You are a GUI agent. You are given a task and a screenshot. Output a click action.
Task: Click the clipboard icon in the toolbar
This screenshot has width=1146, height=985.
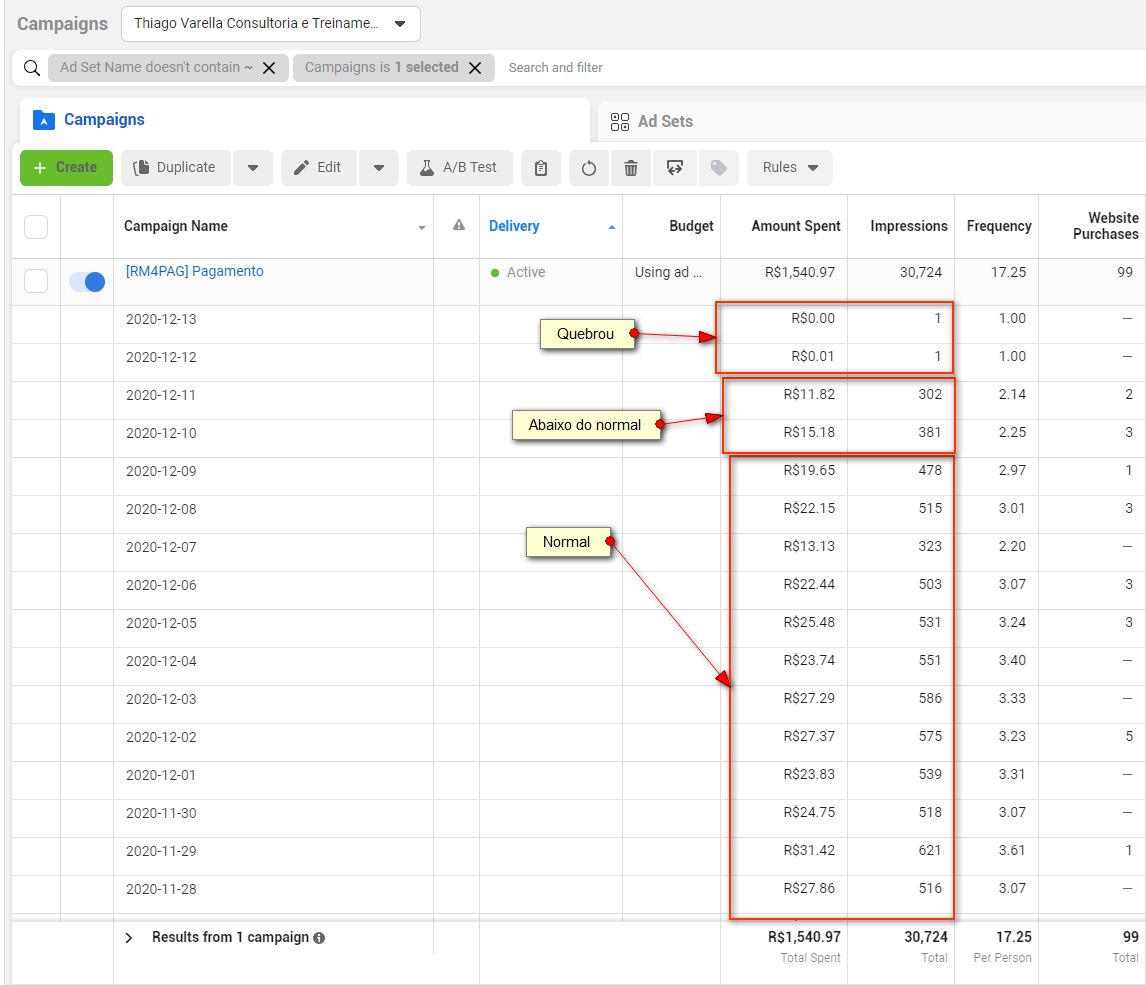point(541,168)
